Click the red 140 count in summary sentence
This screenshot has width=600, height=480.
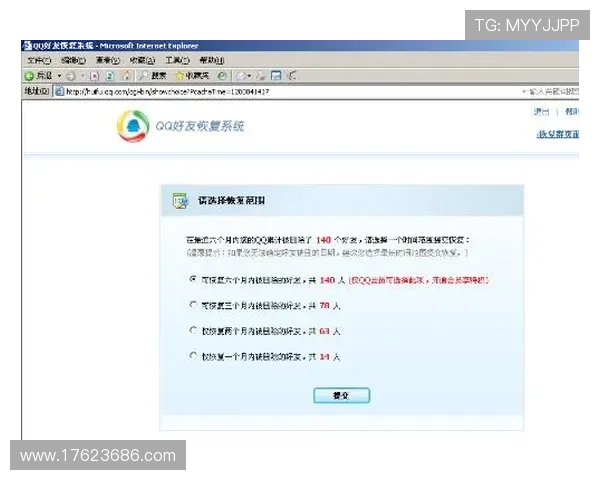coord(323,240)
